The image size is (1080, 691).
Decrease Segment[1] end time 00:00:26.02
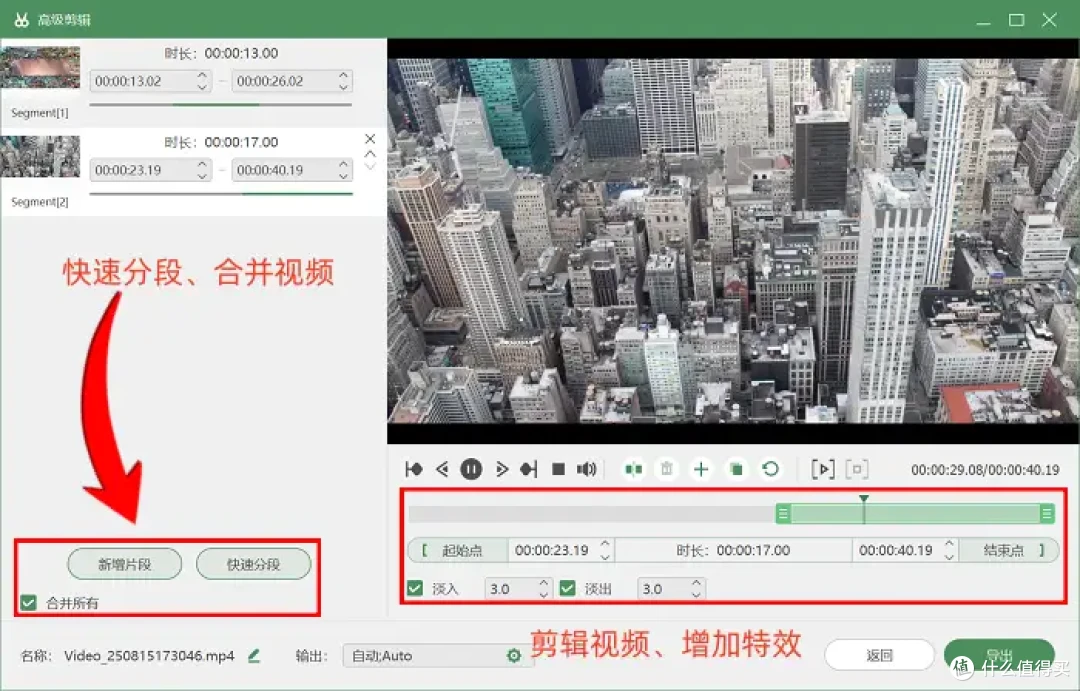[343, 86]
